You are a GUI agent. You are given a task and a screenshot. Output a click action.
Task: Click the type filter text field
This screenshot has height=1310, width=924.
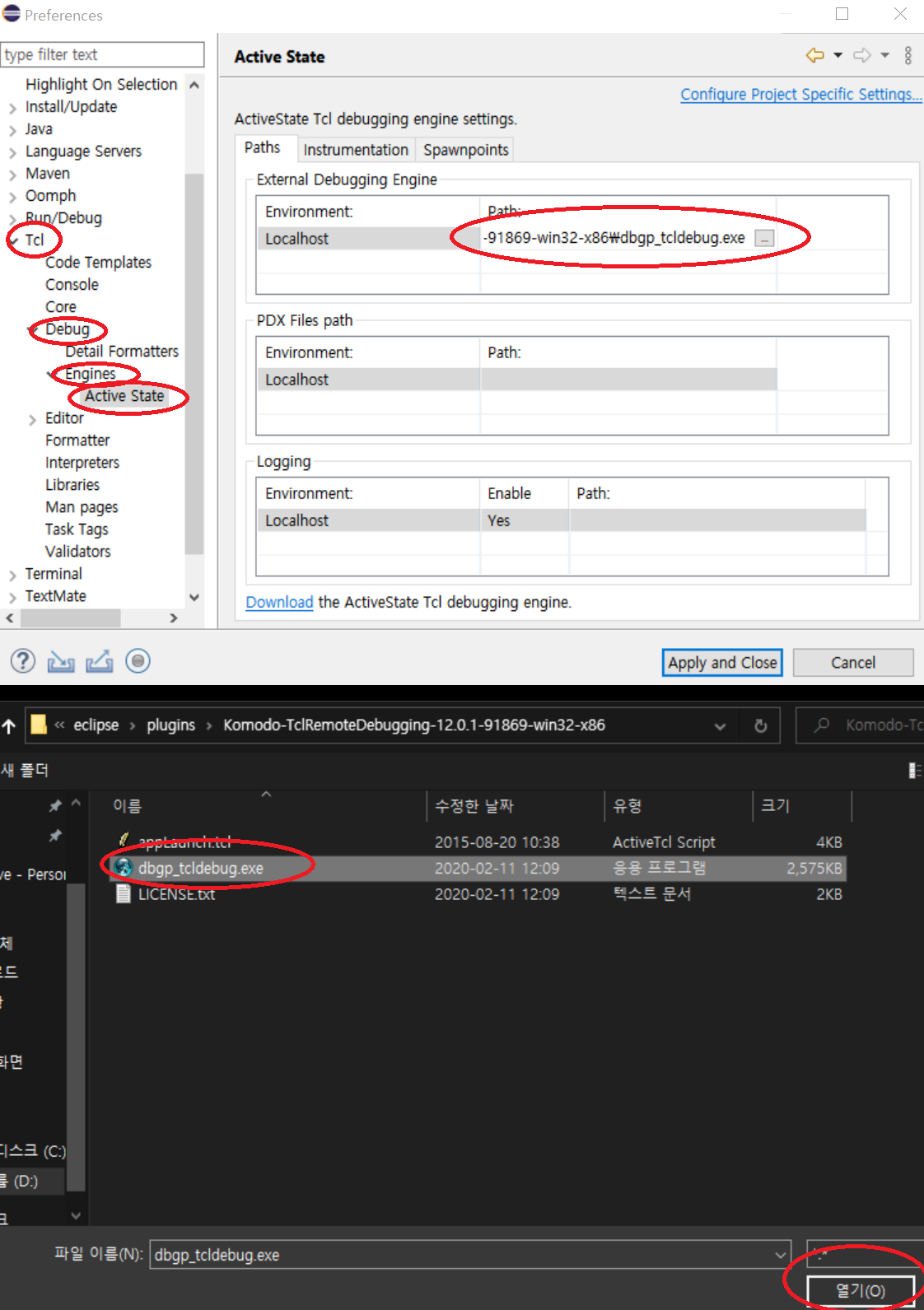click(x=103, y=54)
